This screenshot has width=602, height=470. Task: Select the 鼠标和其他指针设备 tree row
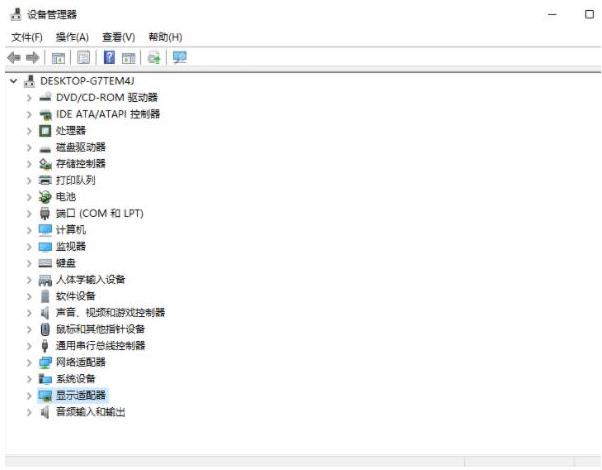coord(100,329)
